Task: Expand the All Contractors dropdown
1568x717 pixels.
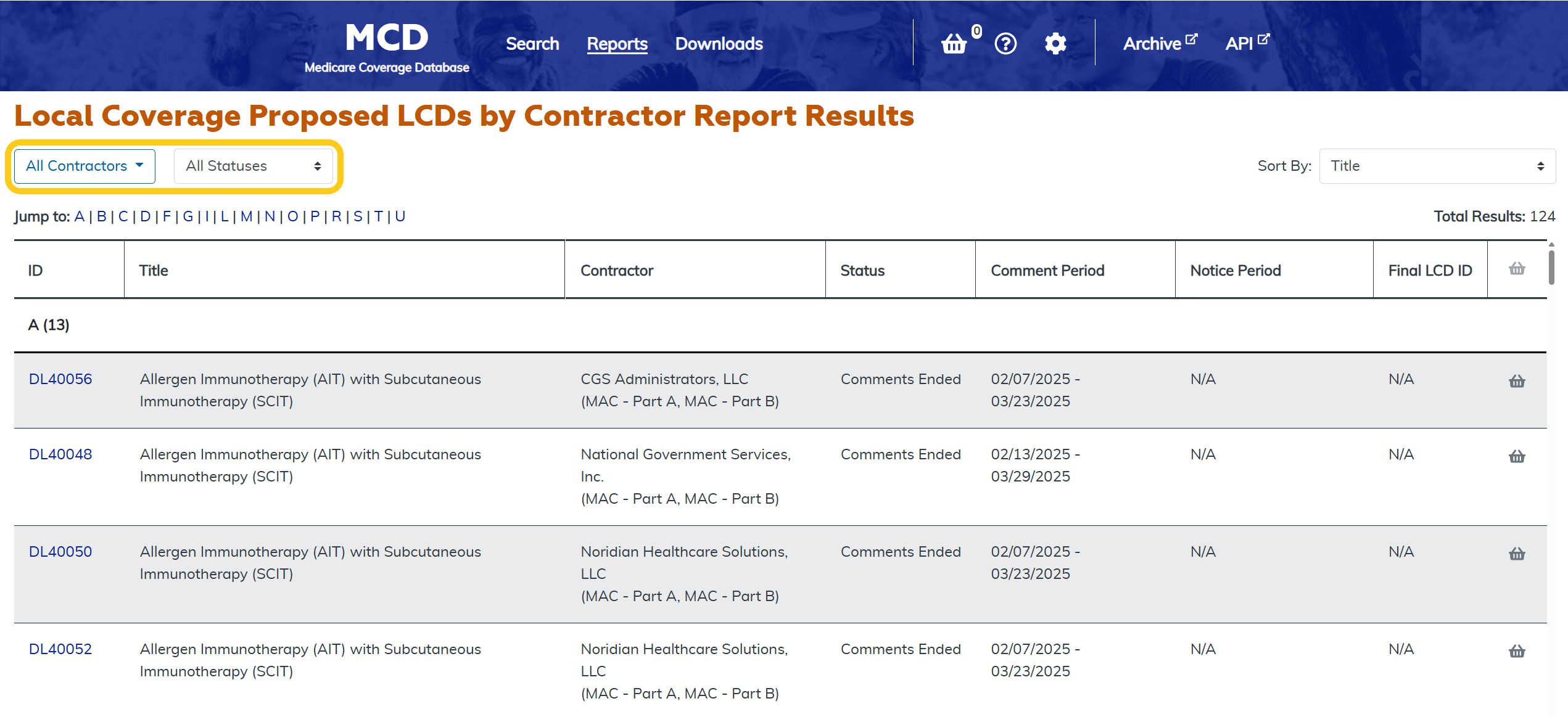Action: pyautogui.click(x=85, y=166)
